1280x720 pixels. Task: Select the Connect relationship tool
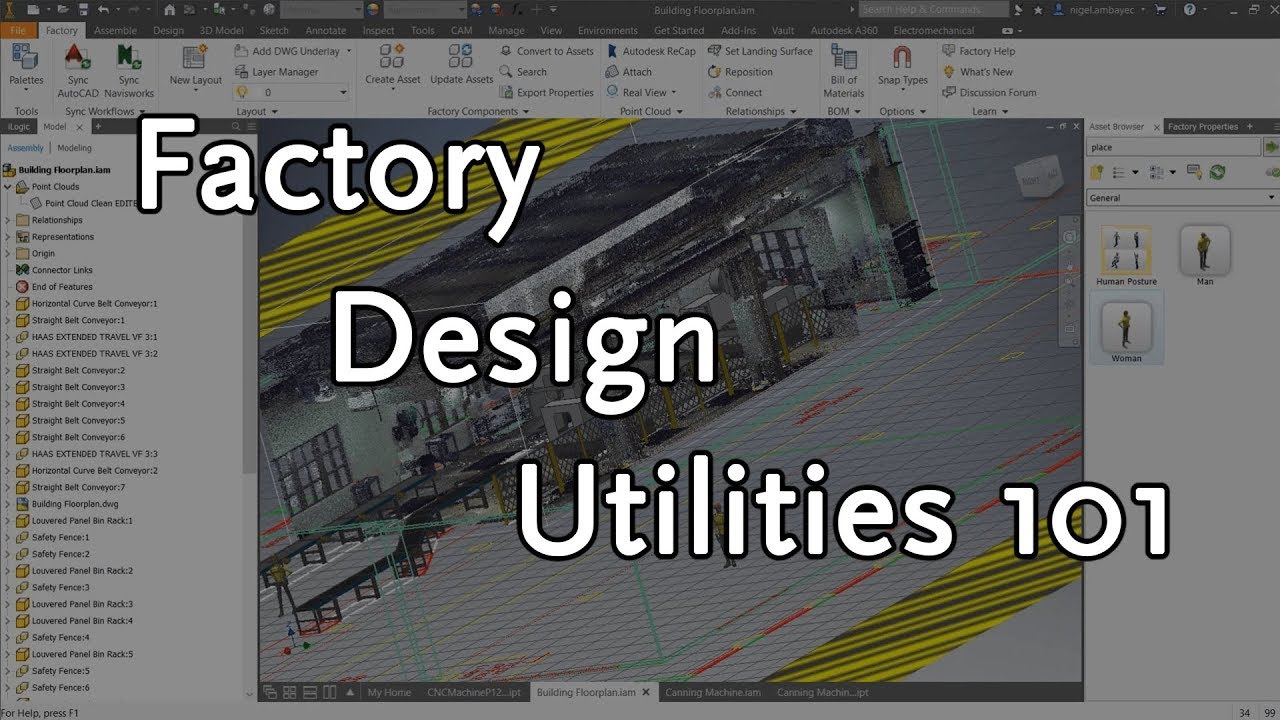734,93
